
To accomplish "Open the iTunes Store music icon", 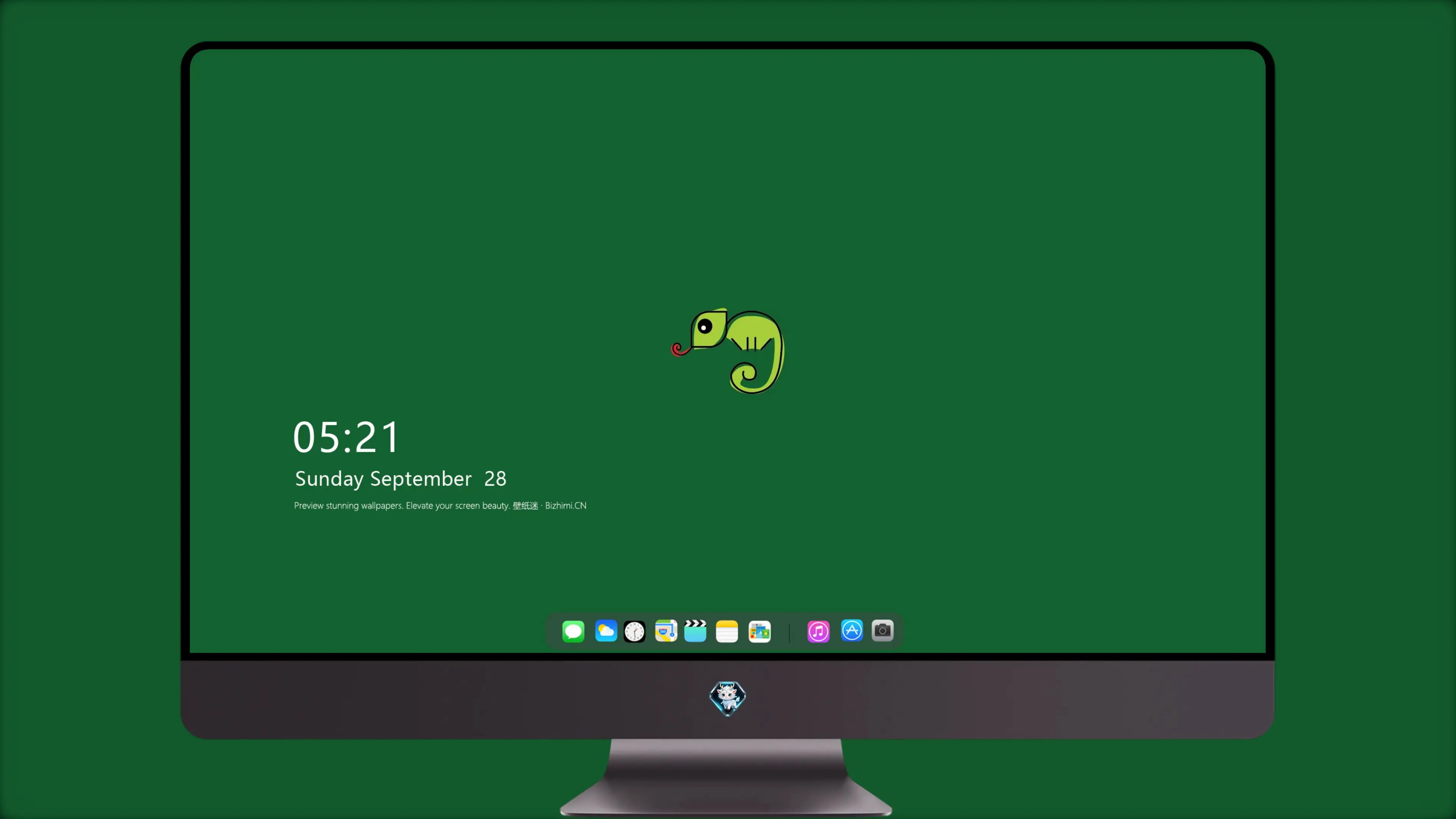I will 819,631.
